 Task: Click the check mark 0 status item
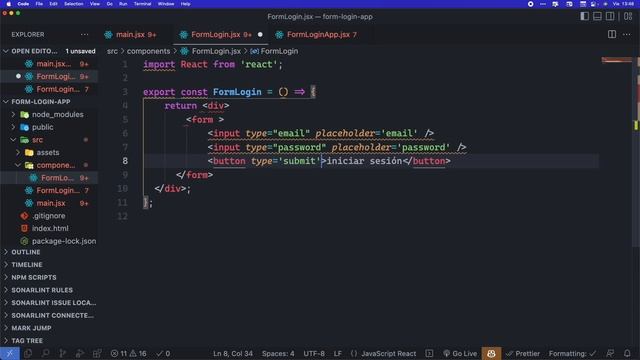(x=163, y=353)
